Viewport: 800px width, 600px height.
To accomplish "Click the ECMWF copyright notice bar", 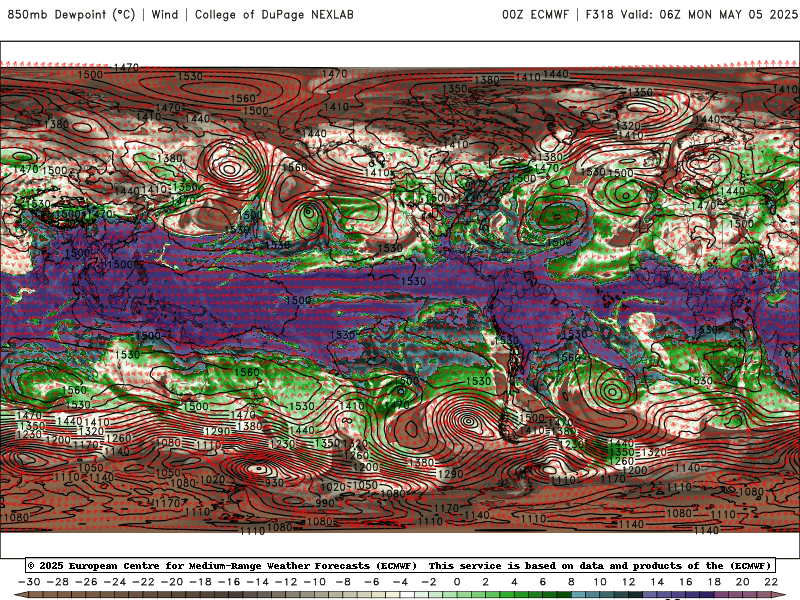I will (400, 565).
